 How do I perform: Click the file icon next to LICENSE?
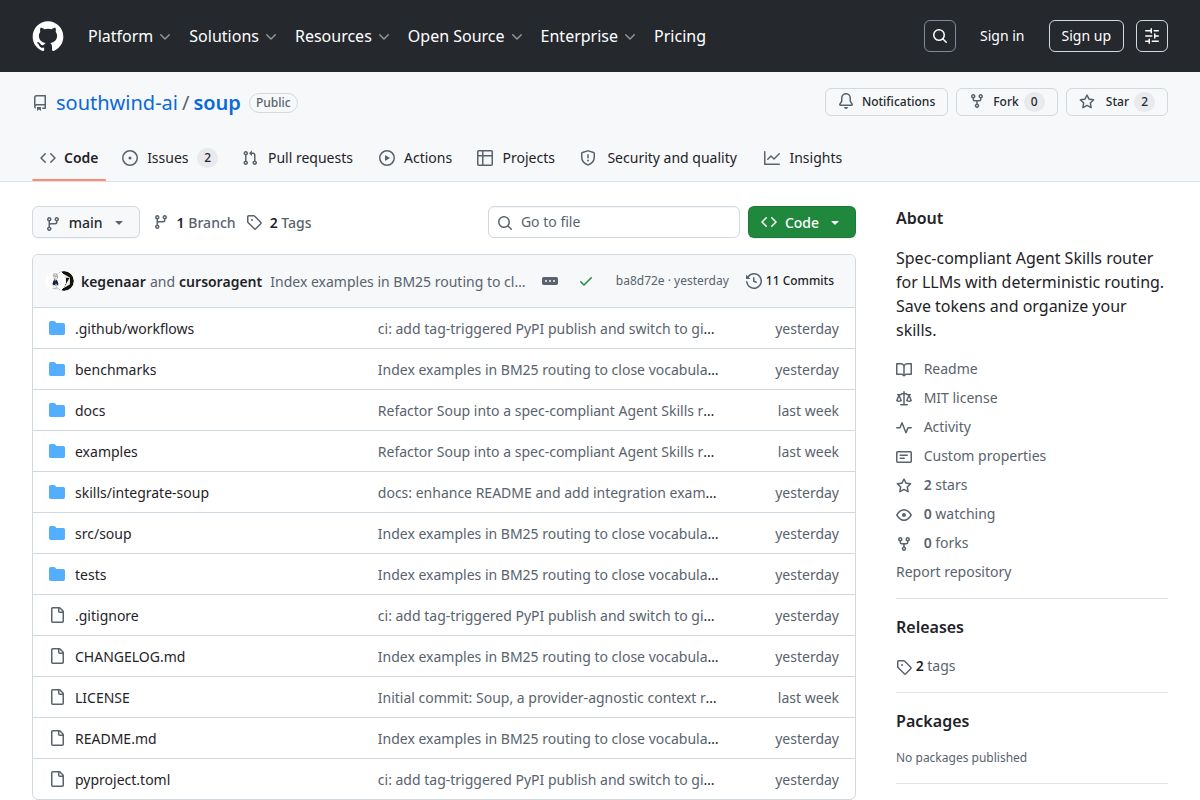click(x=57, y=698)
